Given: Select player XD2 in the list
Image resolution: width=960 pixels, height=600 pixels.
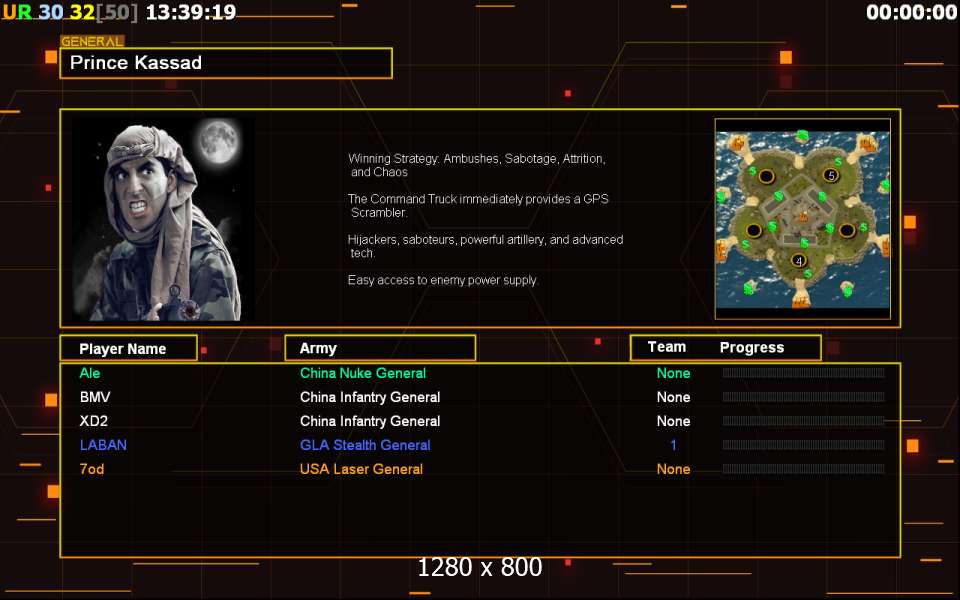Looking at the screenshot, I should pyautogui.click(x=94, y=421).
